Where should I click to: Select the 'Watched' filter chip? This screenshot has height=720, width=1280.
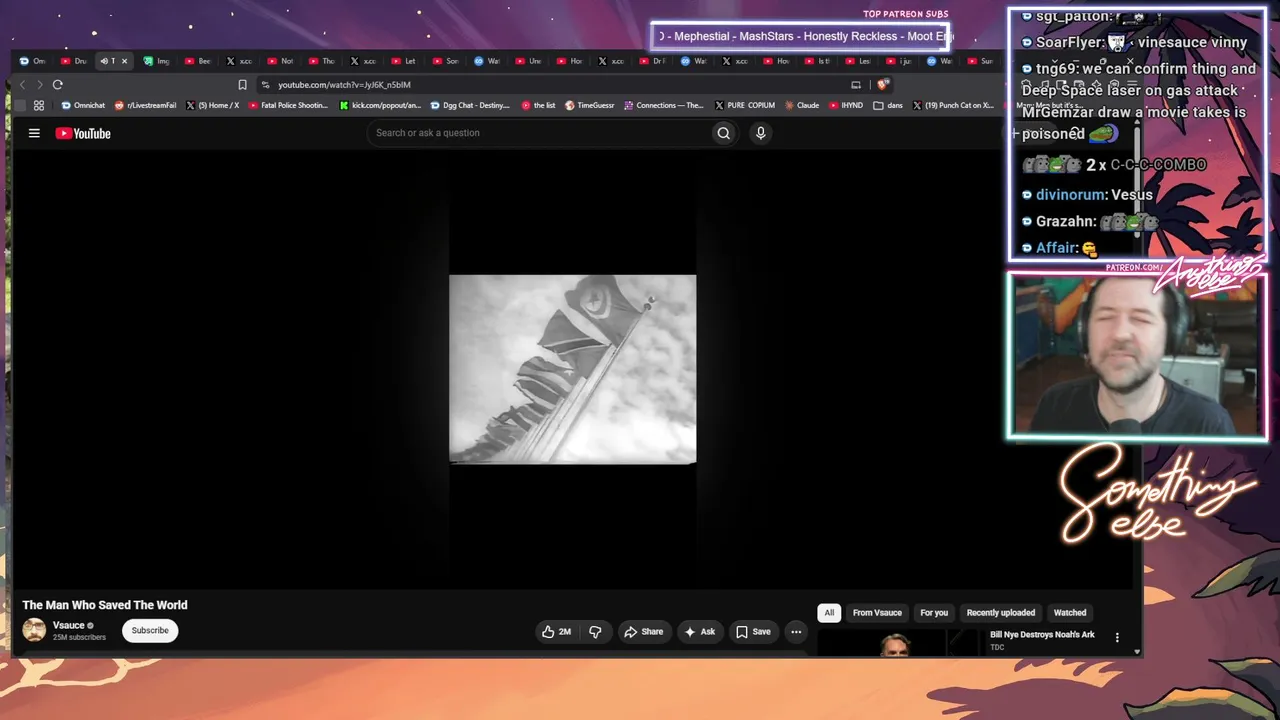click(1070, 613)
